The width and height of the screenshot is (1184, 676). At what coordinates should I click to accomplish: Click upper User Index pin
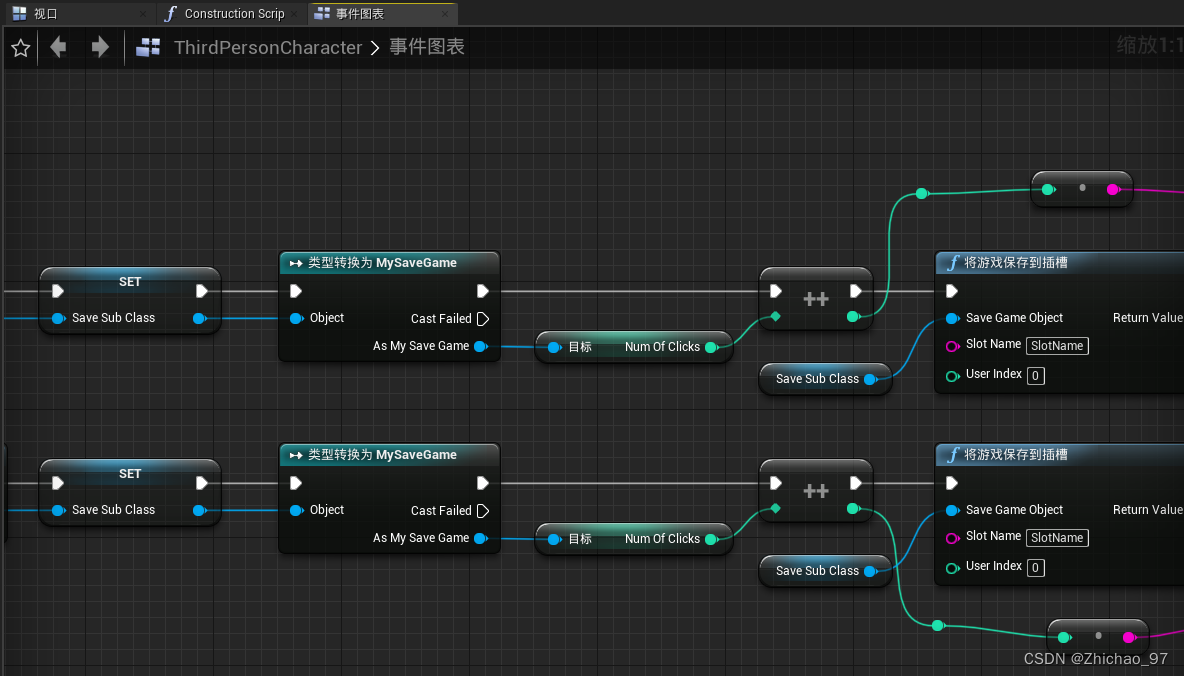tap(953, 375)
